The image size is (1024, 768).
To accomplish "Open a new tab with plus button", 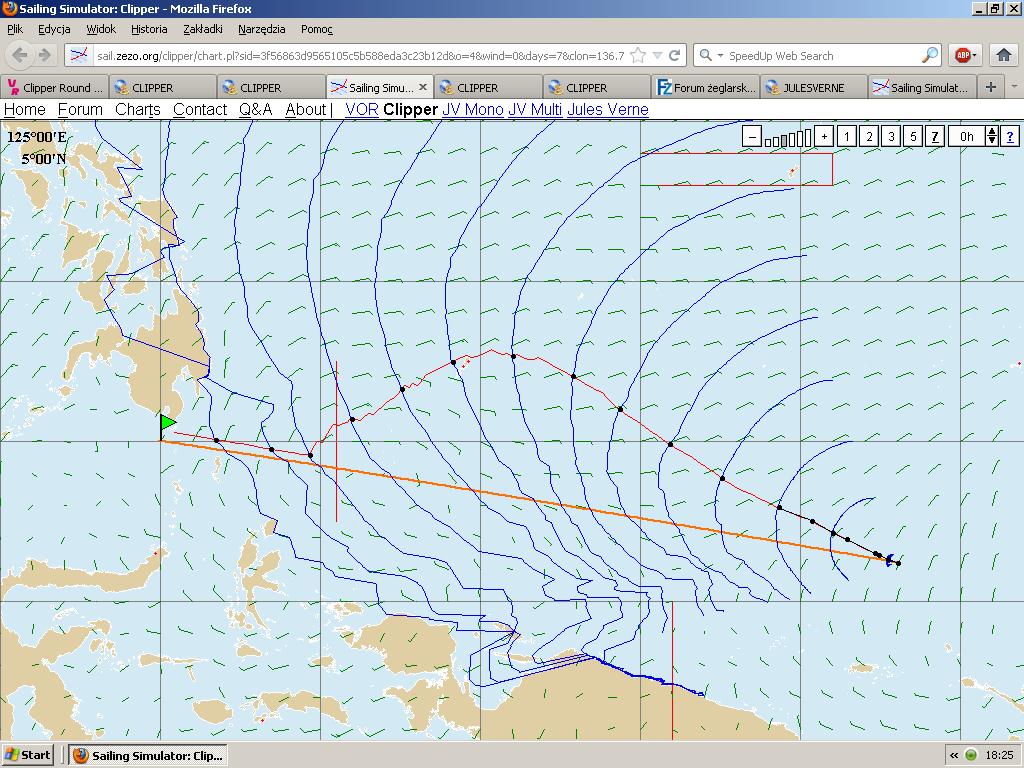I will 990,87.
